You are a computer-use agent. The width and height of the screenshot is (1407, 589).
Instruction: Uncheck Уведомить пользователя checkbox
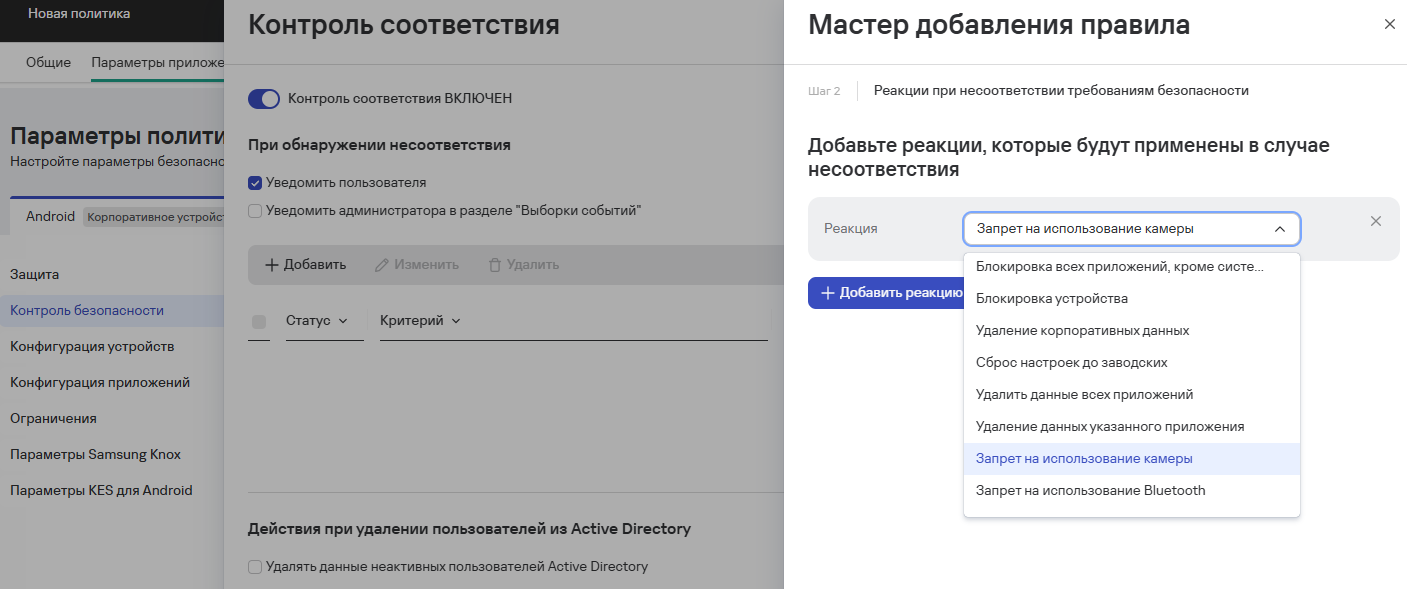(255, 183)
